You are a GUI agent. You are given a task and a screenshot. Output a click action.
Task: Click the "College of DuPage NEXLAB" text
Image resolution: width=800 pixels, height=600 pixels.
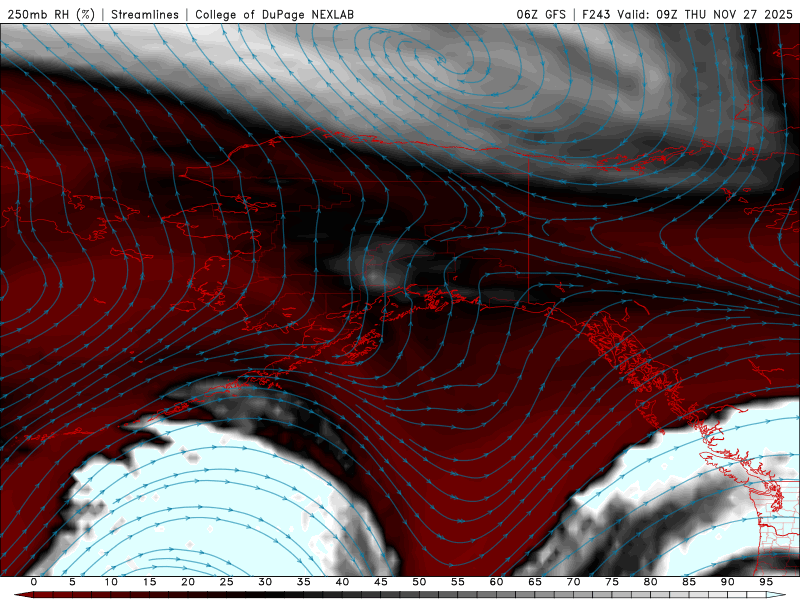[x=274, y=14]
